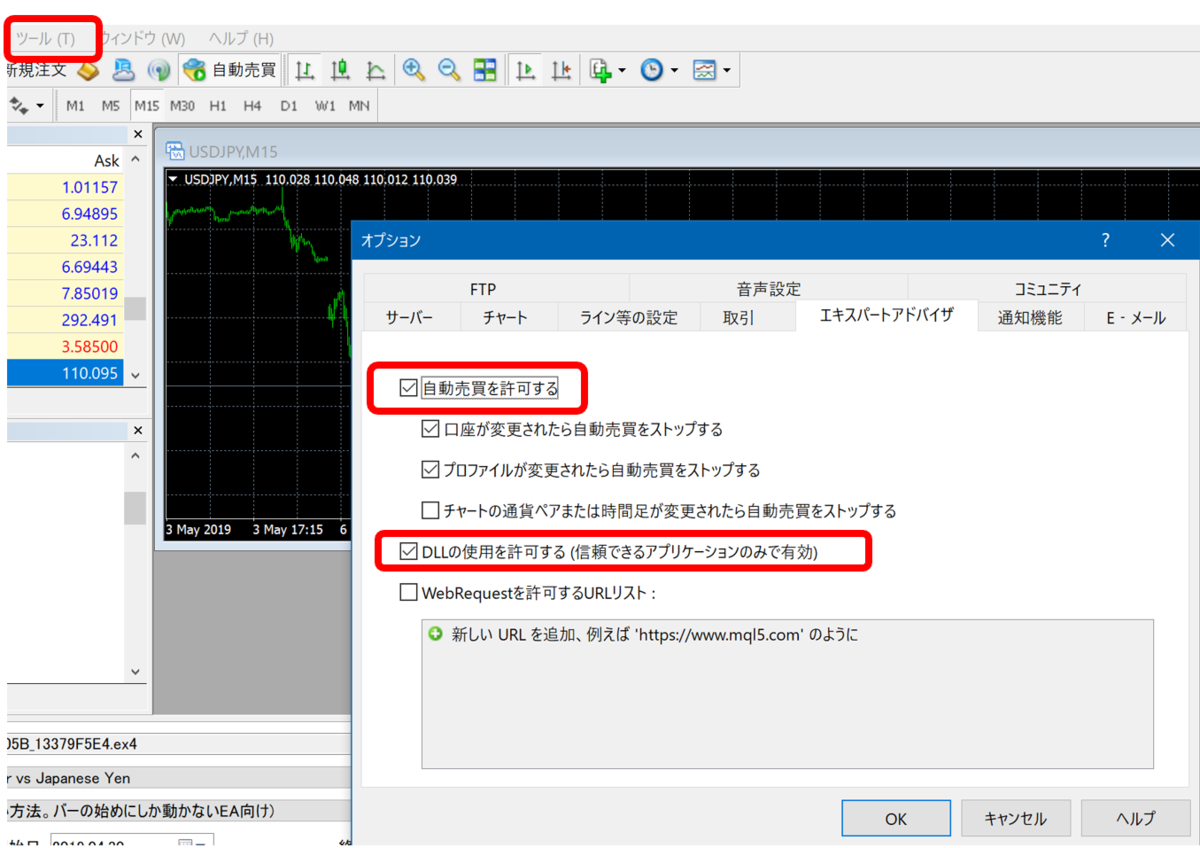
Task: Switch chart to bar chart style
Action: click(x=305, y=71)
